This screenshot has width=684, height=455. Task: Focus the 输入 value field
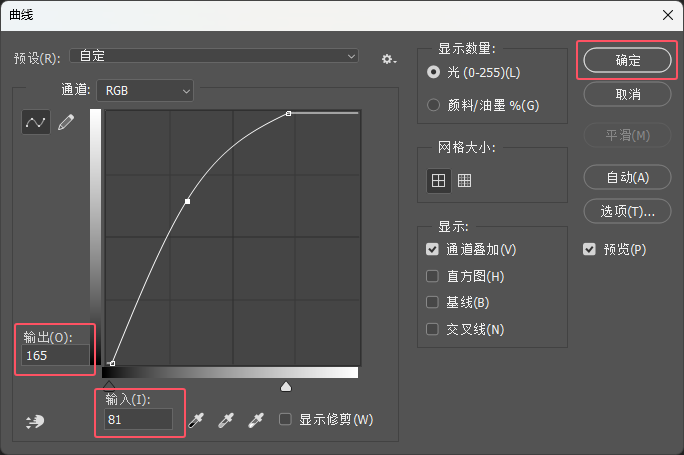coord(139,419)
